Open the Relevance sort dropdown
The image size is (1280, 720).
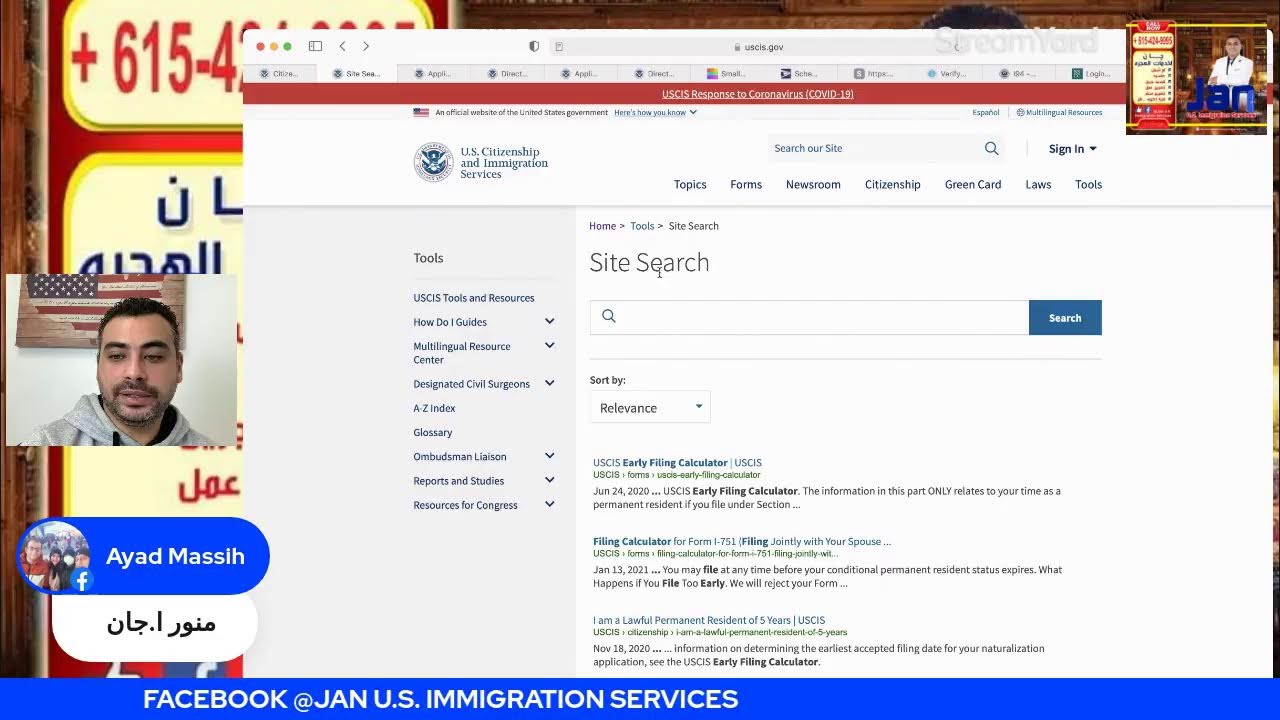[x=650, y=407]
